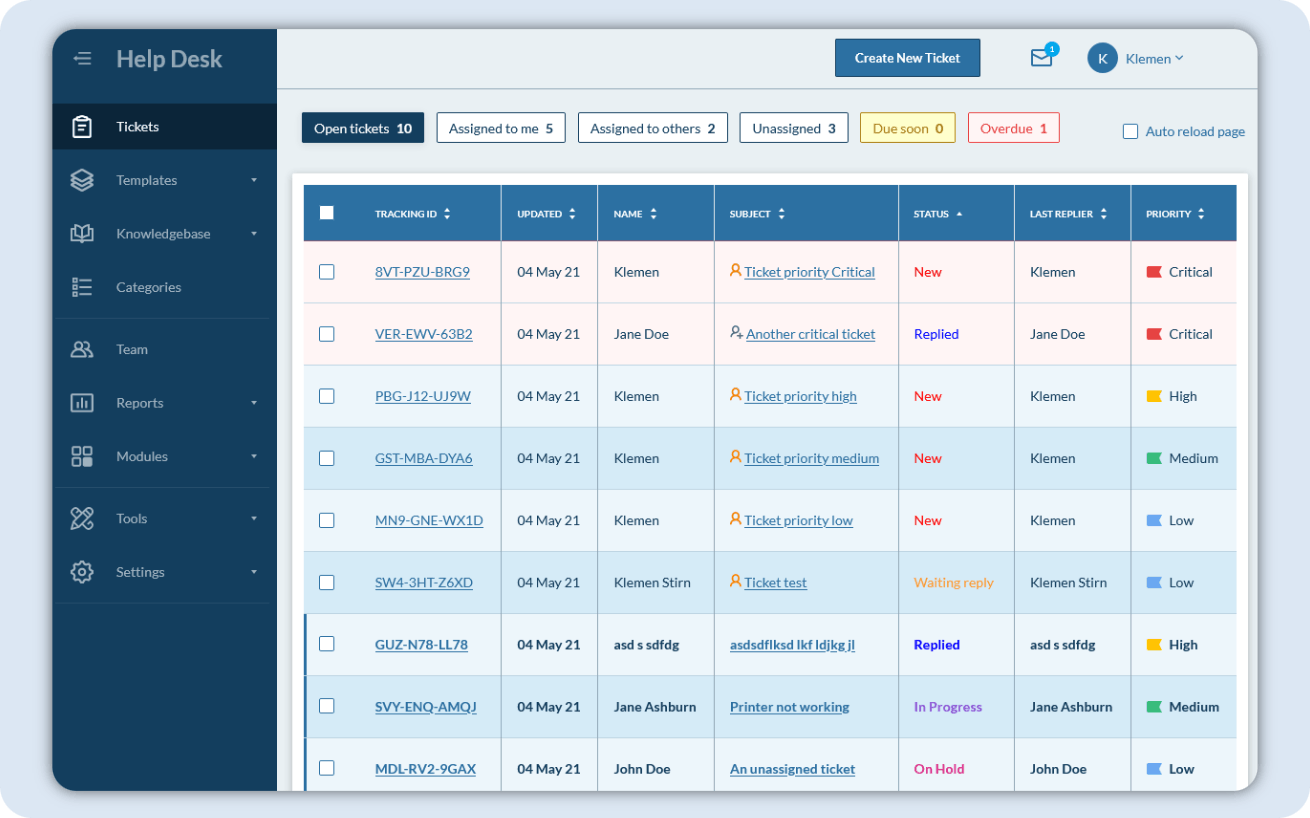Screen dimensions: 1310x818
Task: Check the box for ticket 8VT-PZU-BRG9
Action: pos(326,272)
